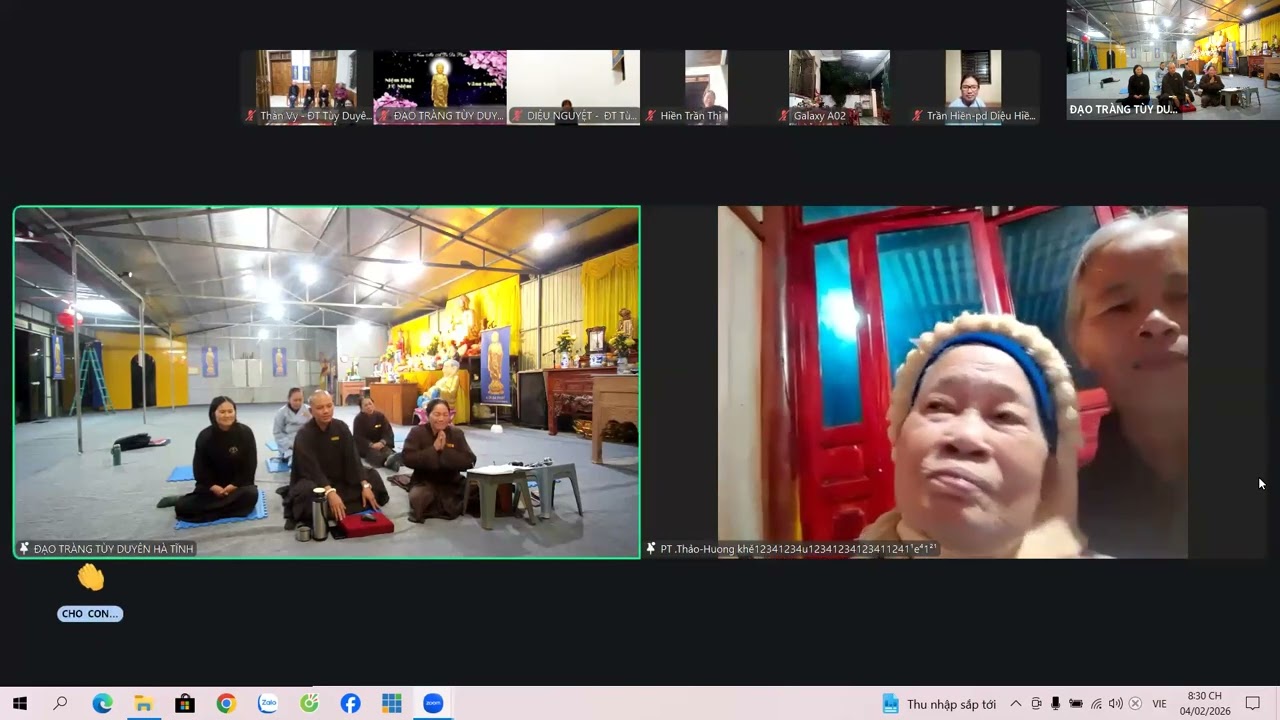The image size is (1280, 720).
Task: Open the Windows notification center icon
Action: click(1253, 704)
